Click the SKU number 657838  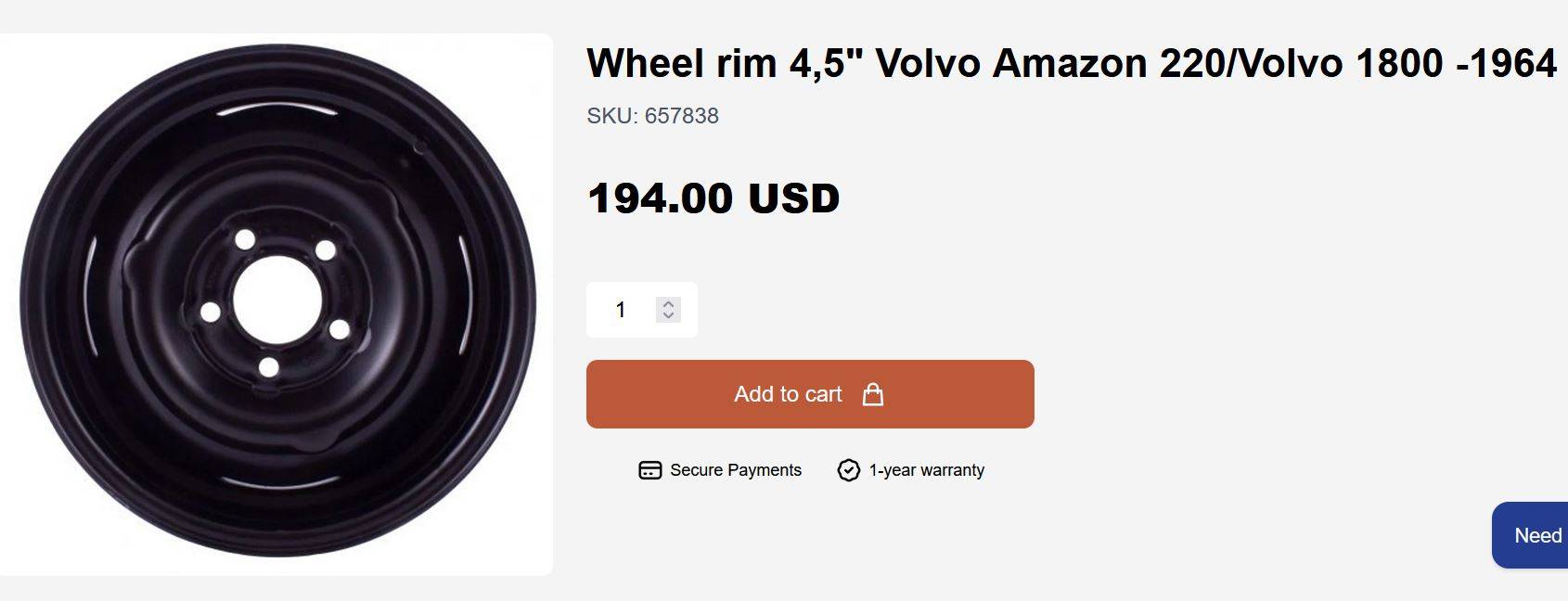(682, 116)
